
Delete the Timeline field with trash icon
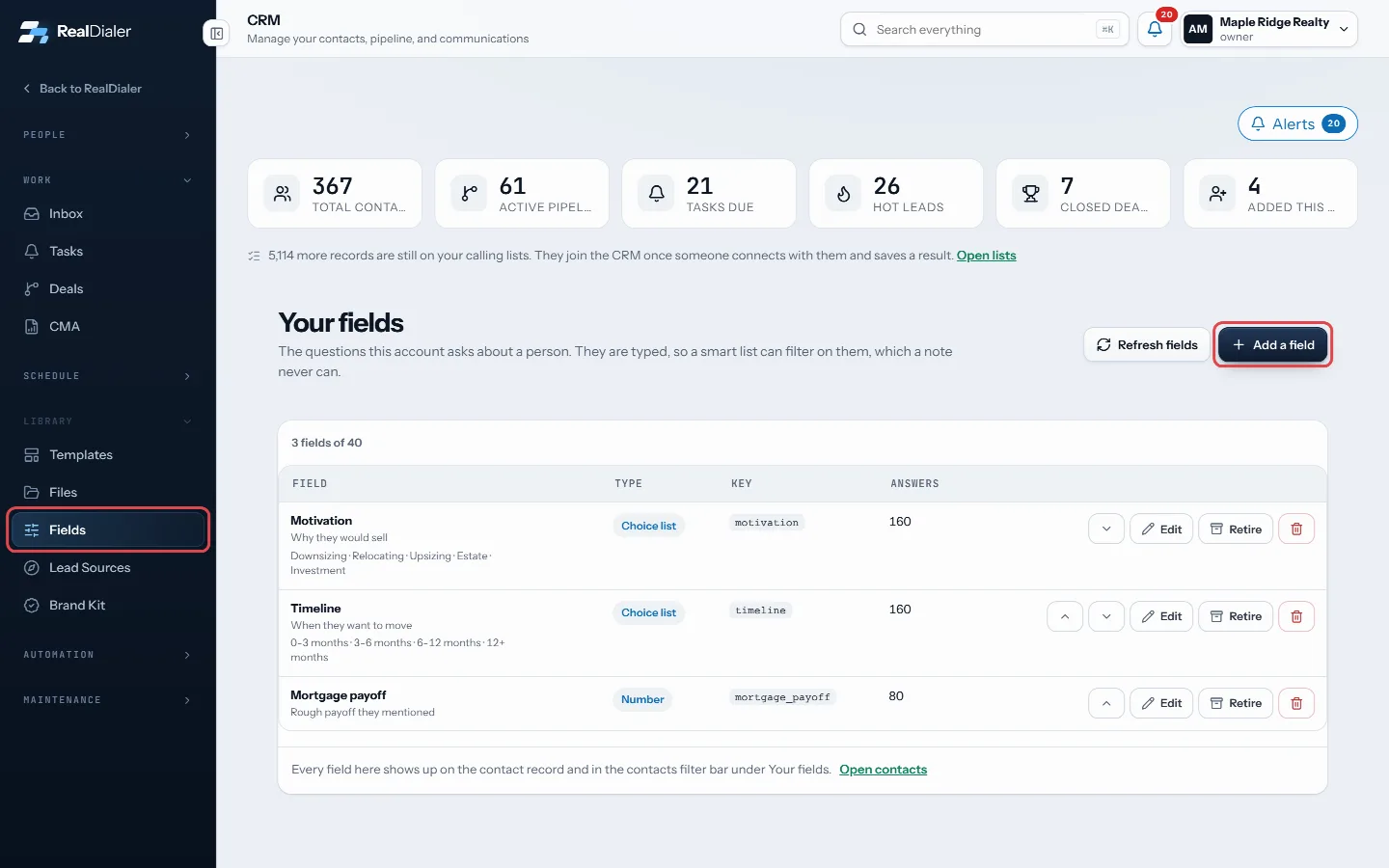click(1296, 616)
